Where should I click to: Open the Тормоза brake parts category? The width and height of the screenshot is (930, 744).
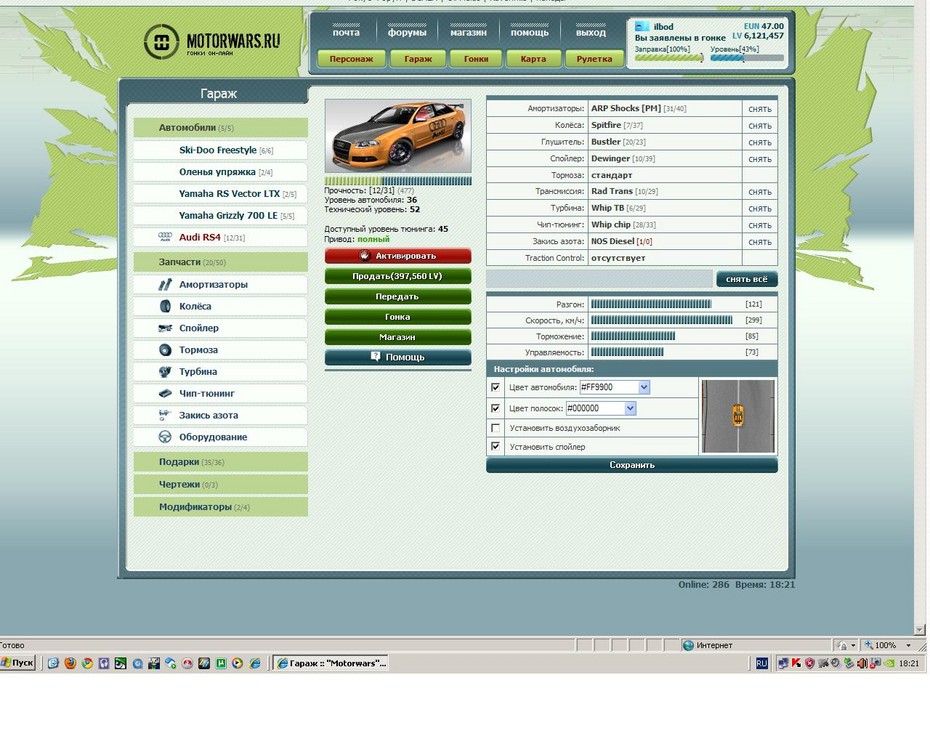[x=220, y=350]
